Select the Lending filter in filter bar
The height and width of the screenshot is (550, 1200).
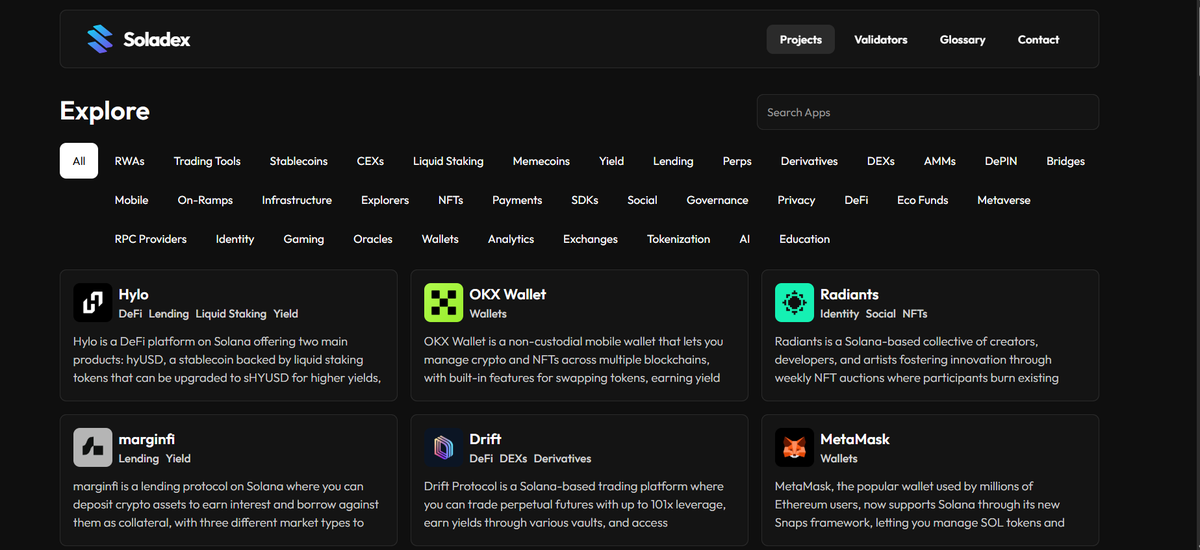click(673, 161)
